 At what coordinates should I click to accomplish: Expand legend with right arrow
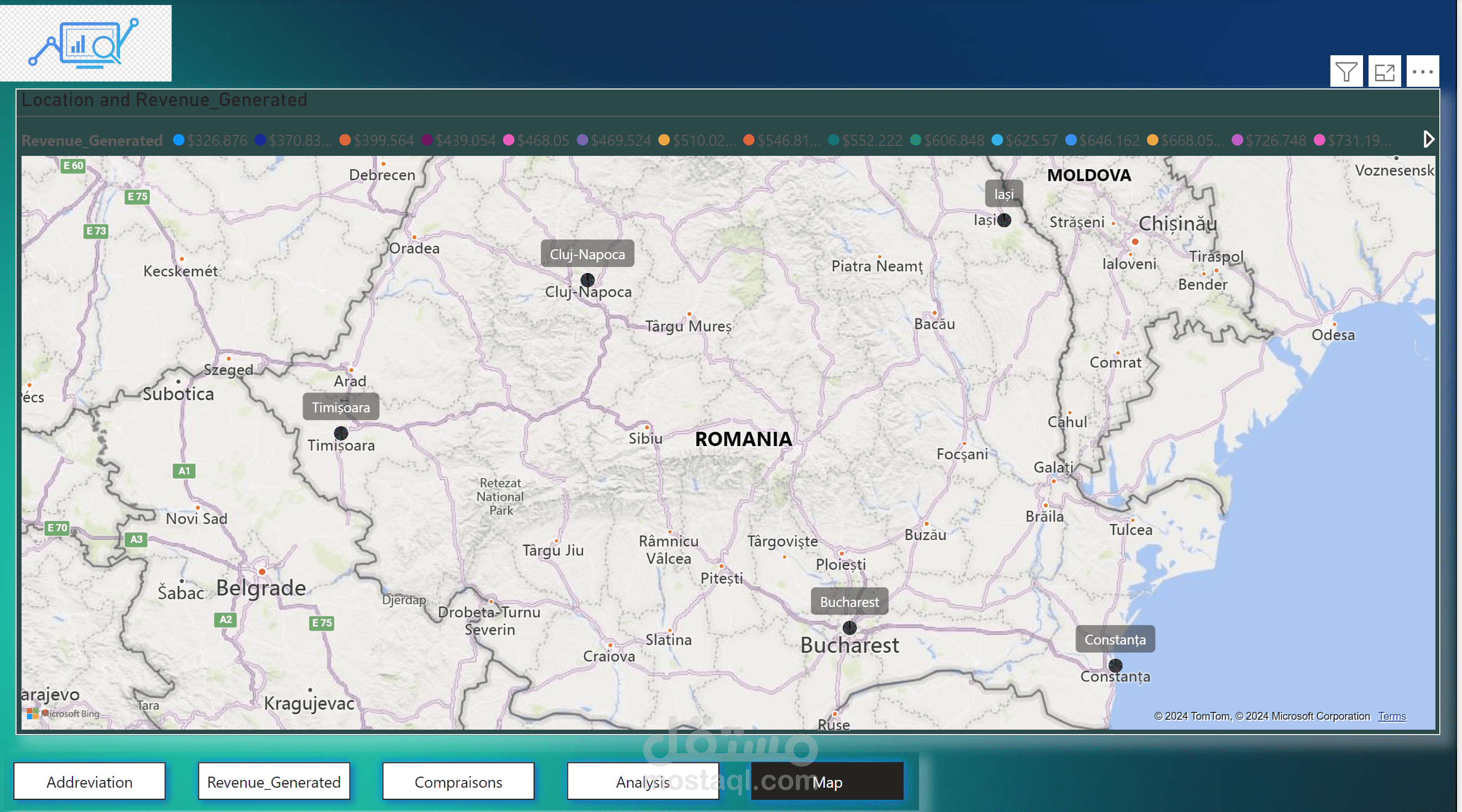point(1428,140)
